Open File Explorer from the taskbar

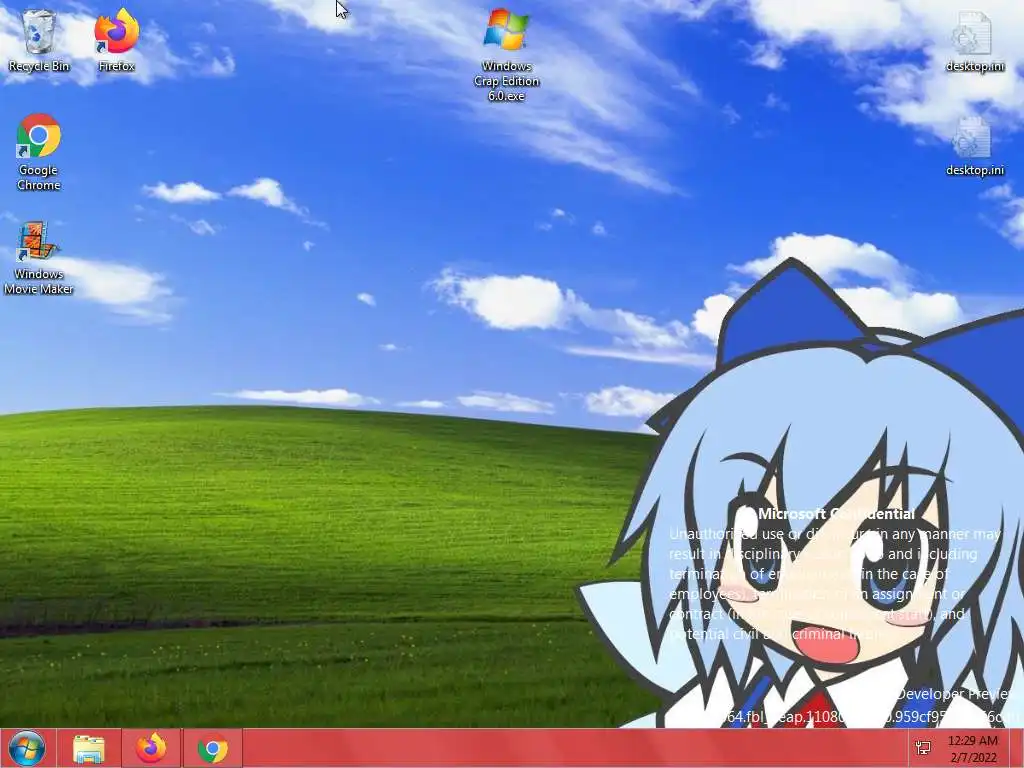pyautogui.click(x=89, y=749)
